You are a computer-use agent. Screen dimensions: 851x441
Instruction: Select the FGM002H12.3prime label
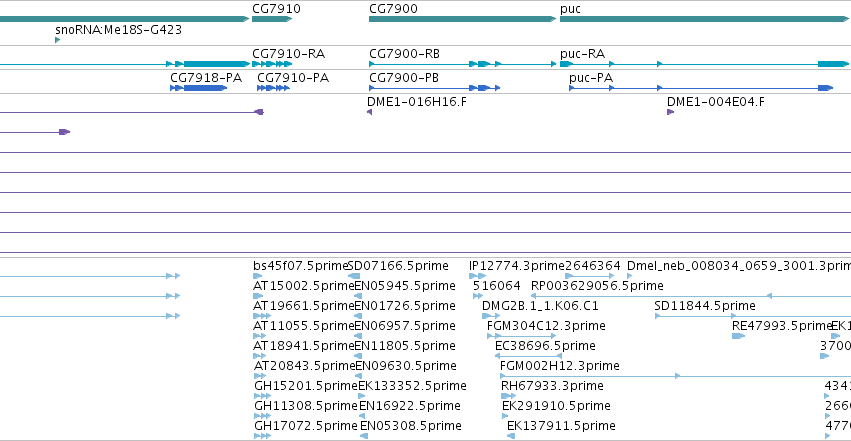[560, 366]
